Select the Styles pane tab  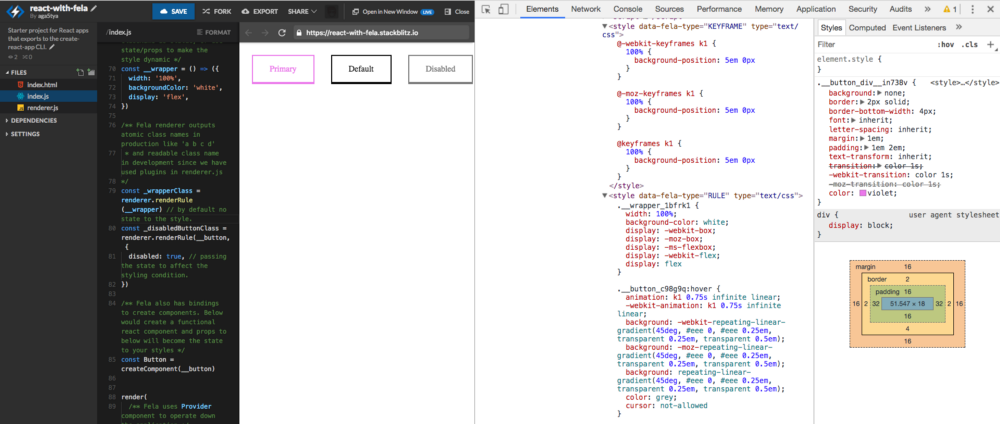(x=831, y=27)
